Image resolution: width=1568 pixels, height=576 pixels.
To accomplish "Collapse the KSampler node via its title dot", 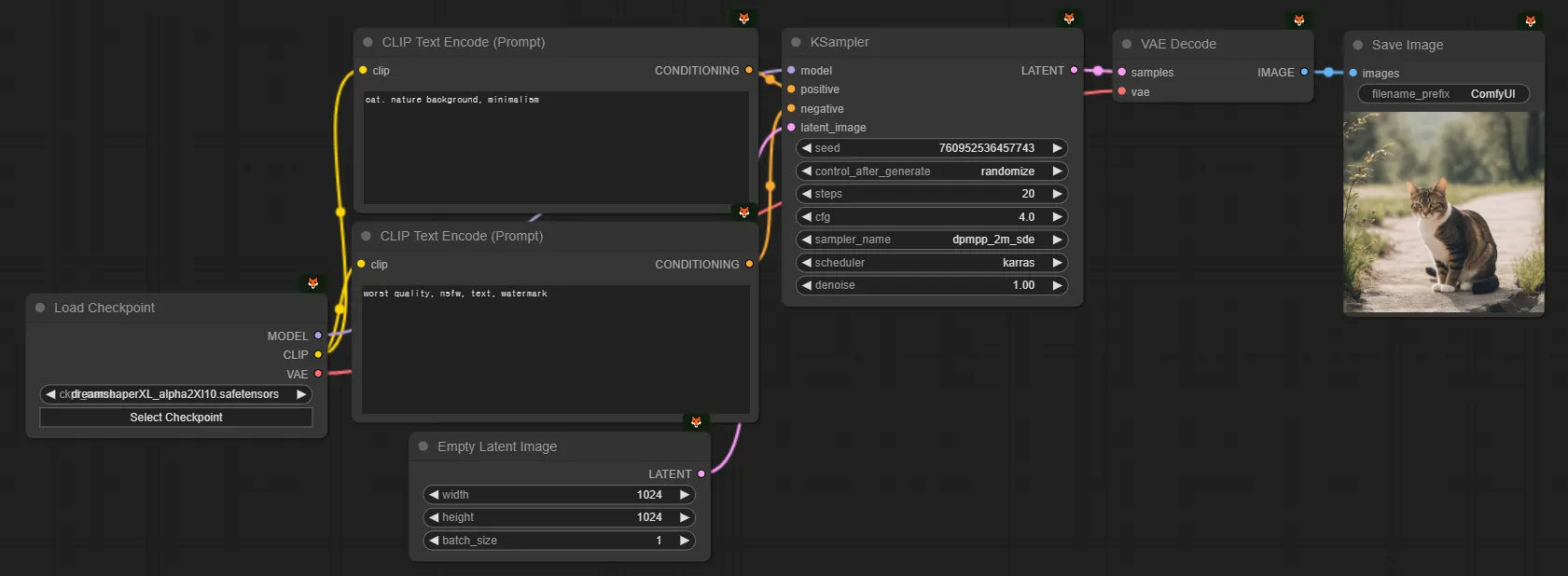I will coord(796,42).
